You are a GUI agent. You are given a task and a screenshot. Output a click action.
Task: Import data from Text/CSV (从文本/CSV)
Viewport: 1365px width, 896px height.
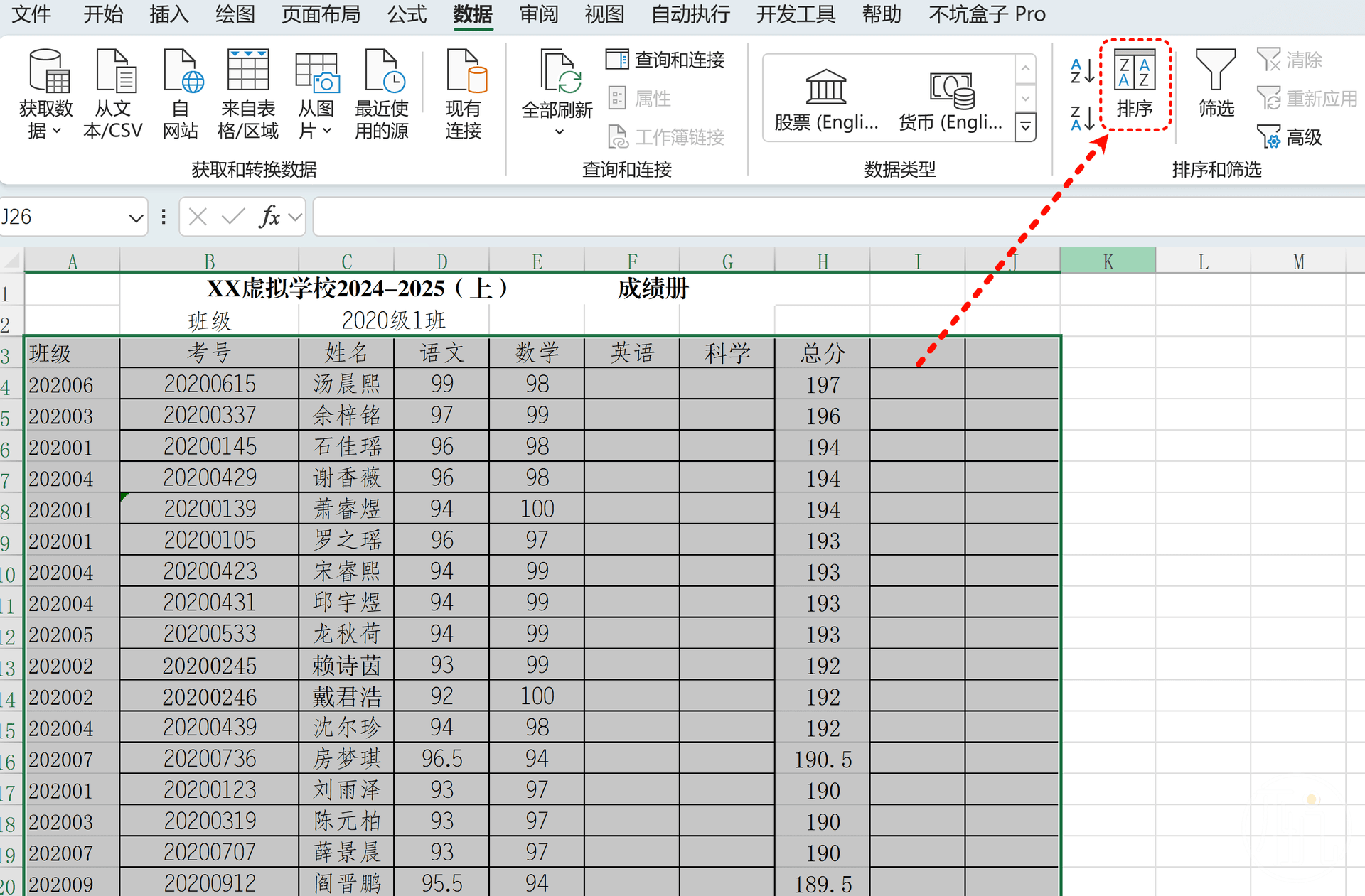coord(114,92)
